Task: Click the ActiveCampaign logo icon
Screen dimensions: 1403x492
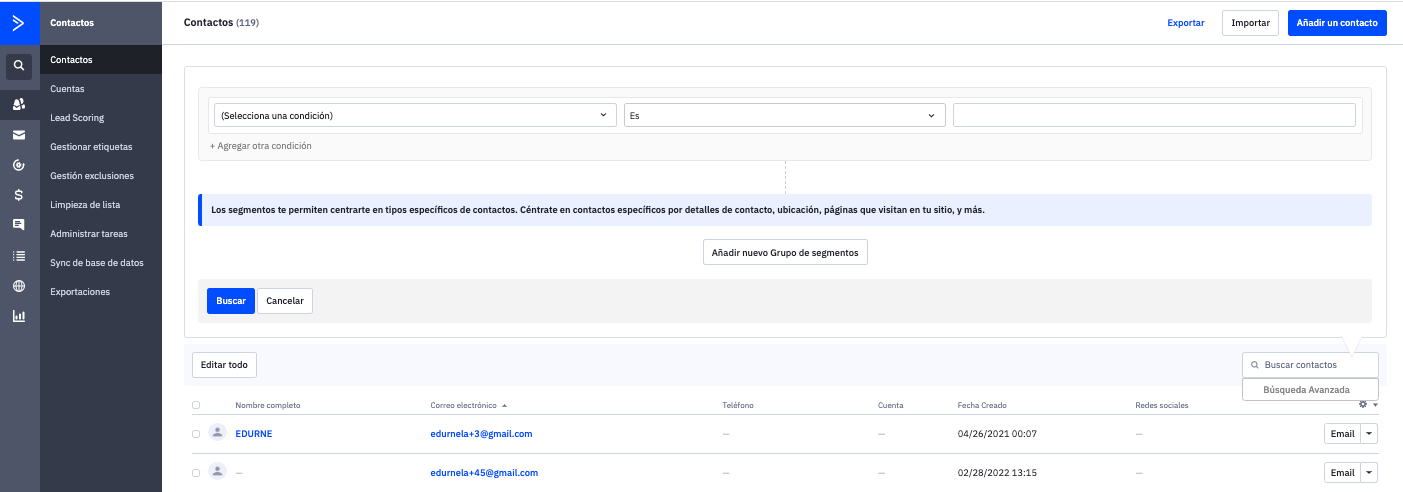Action: [19, 22]
